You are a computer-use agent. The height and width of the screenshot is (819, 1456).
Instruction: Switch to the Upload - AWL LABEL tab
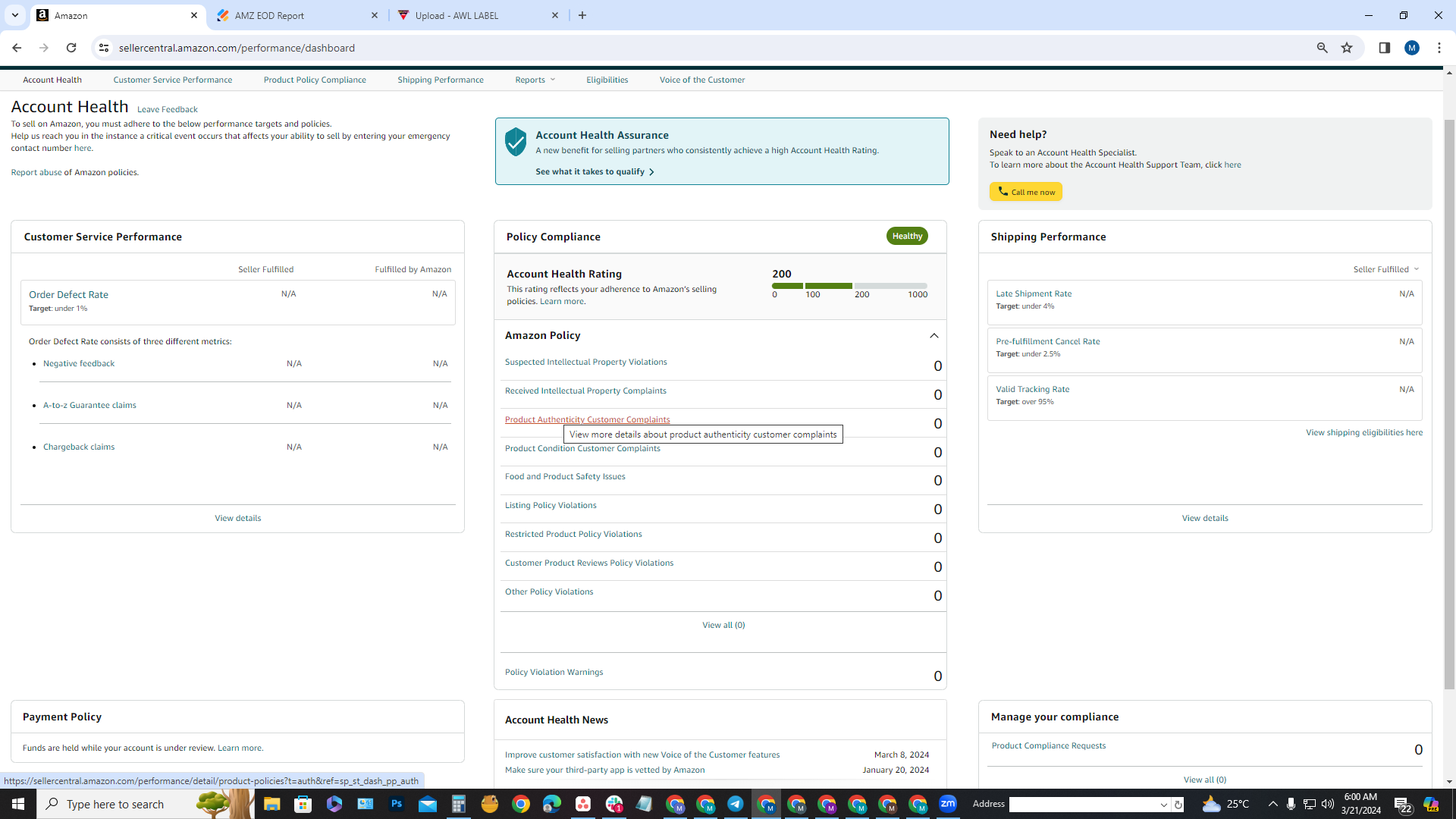[x=478, y=15]
